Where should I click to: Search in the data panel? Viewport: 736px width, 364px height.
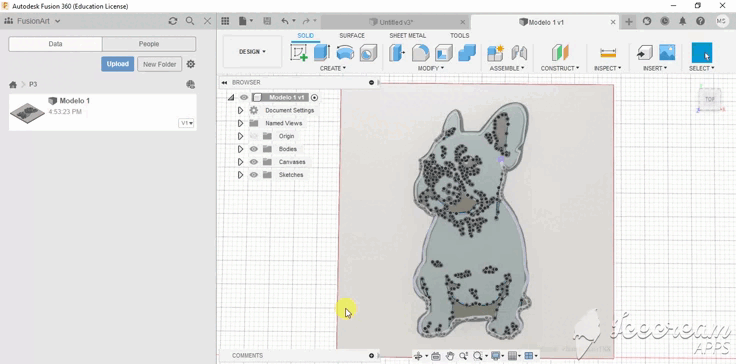point(190,21)
